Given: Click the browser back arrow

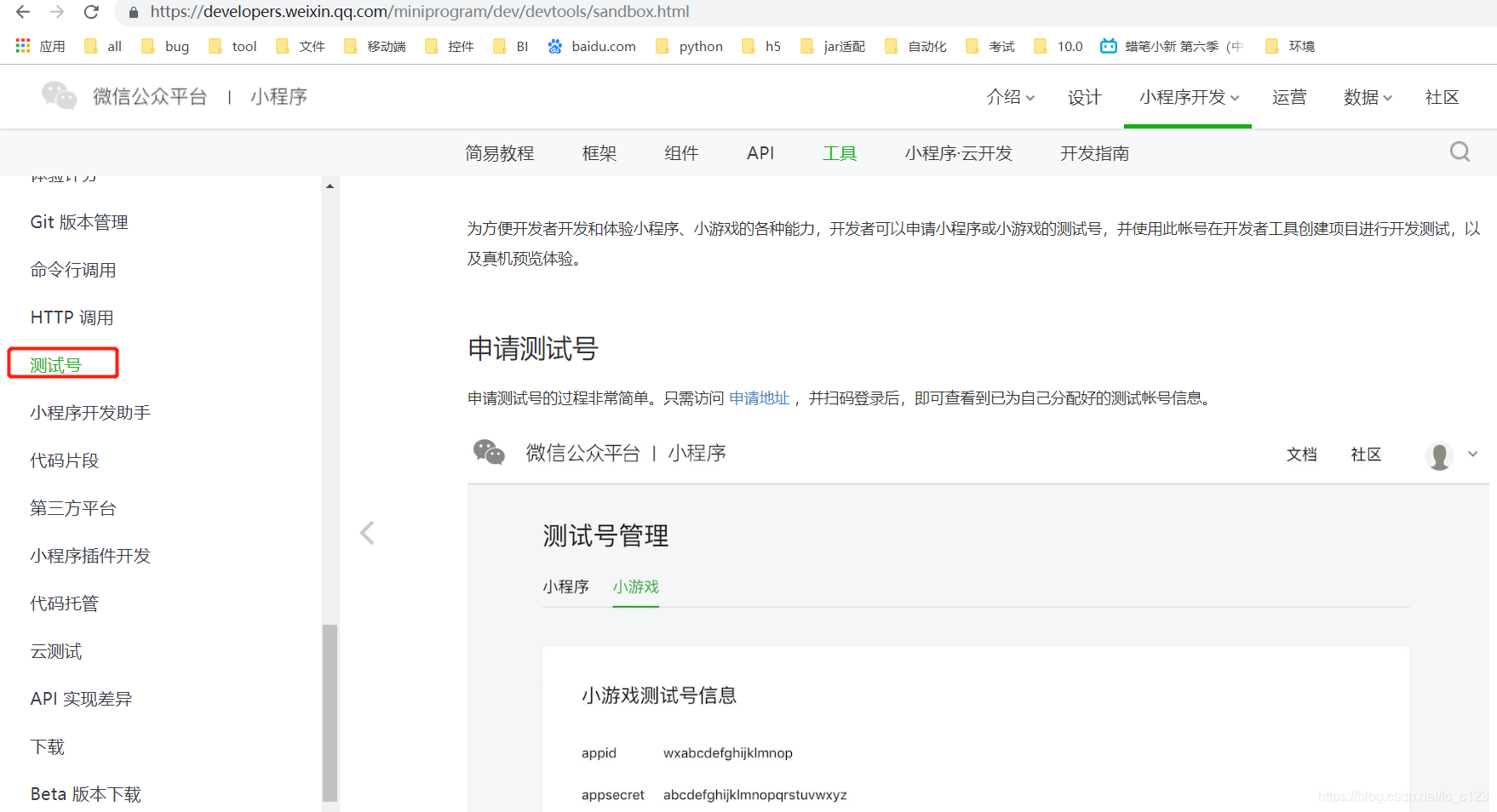Looking at the screenshot, I should click(x=23, y=12).
